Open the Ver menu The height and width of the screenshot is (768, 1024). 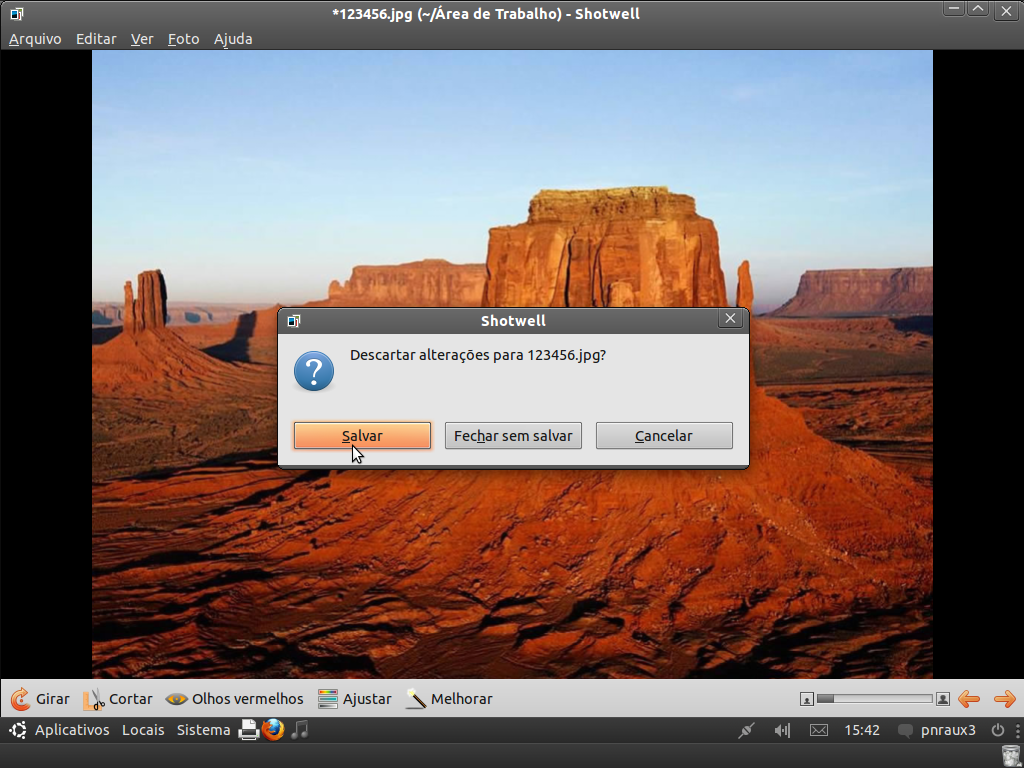pos(142,39)
